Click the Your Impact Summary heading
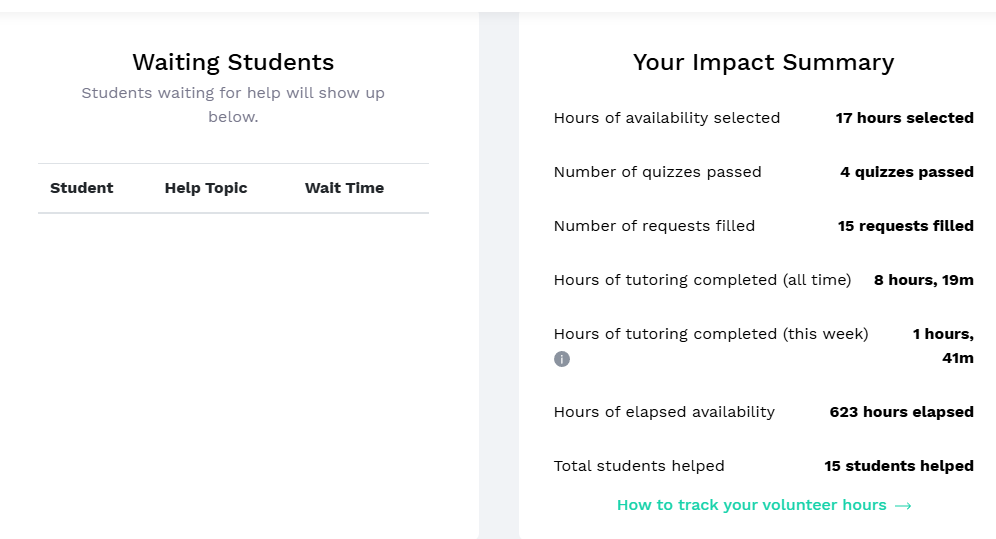Viewport: 996px width, 539px height. (763, 62)
